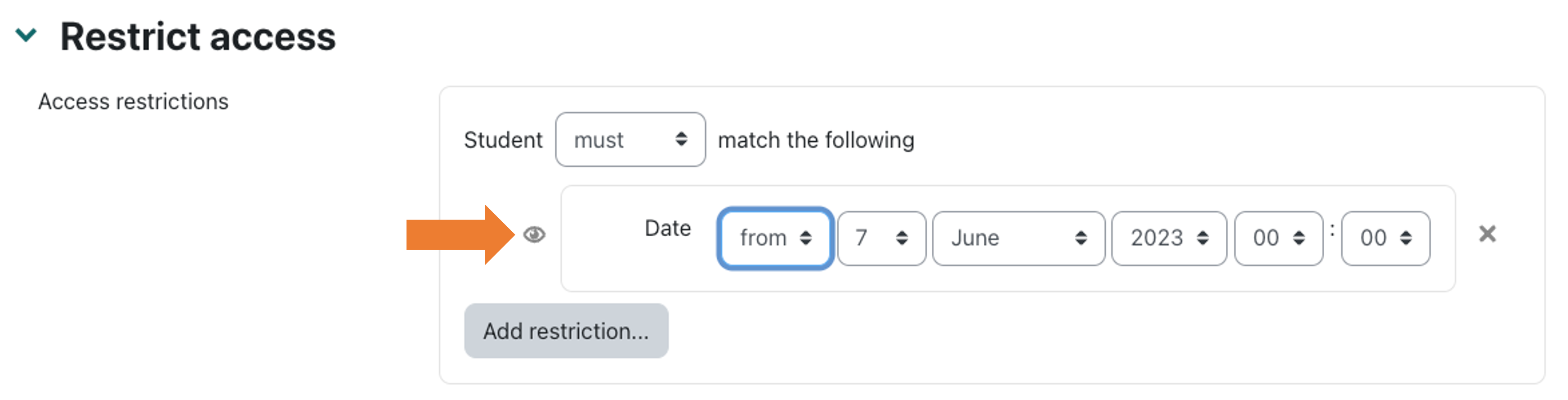This screenshot has height=400, width=1568.
Task: Open the minute dropdown after the colon
Action: (x=1385, y=238)
